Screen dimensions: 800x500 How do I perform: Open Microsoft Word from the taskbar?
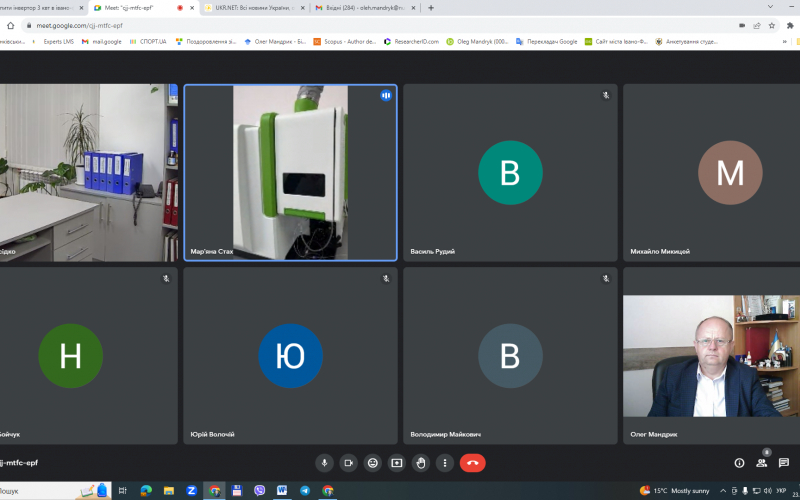282,491
